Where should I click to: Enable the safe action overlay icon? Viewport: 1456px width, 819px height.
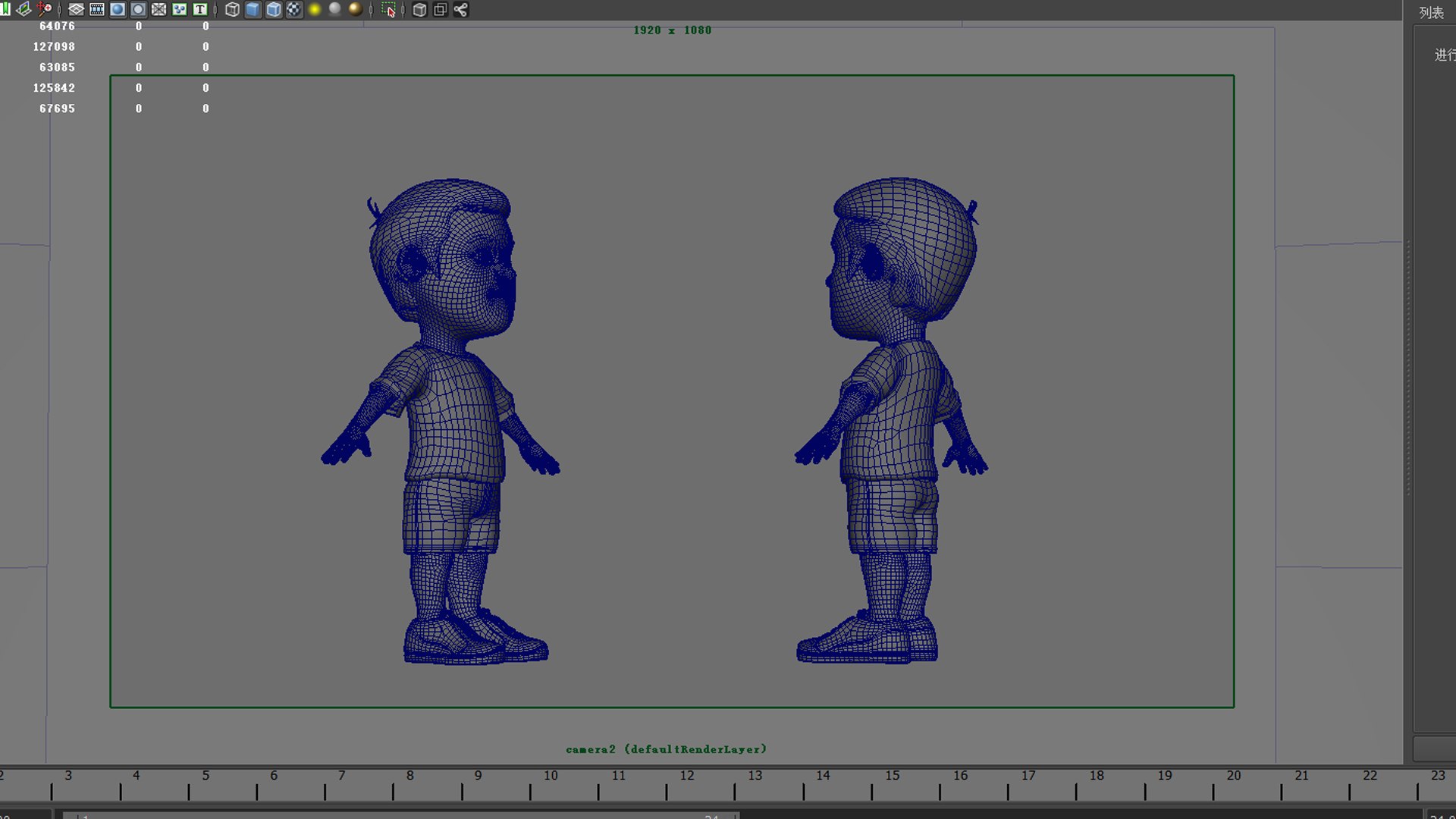180,10
